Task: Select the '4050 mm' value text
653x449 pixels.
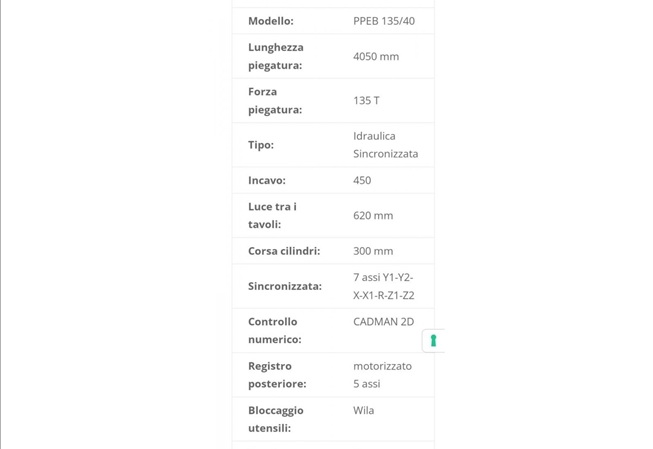Action: (376, 57)
